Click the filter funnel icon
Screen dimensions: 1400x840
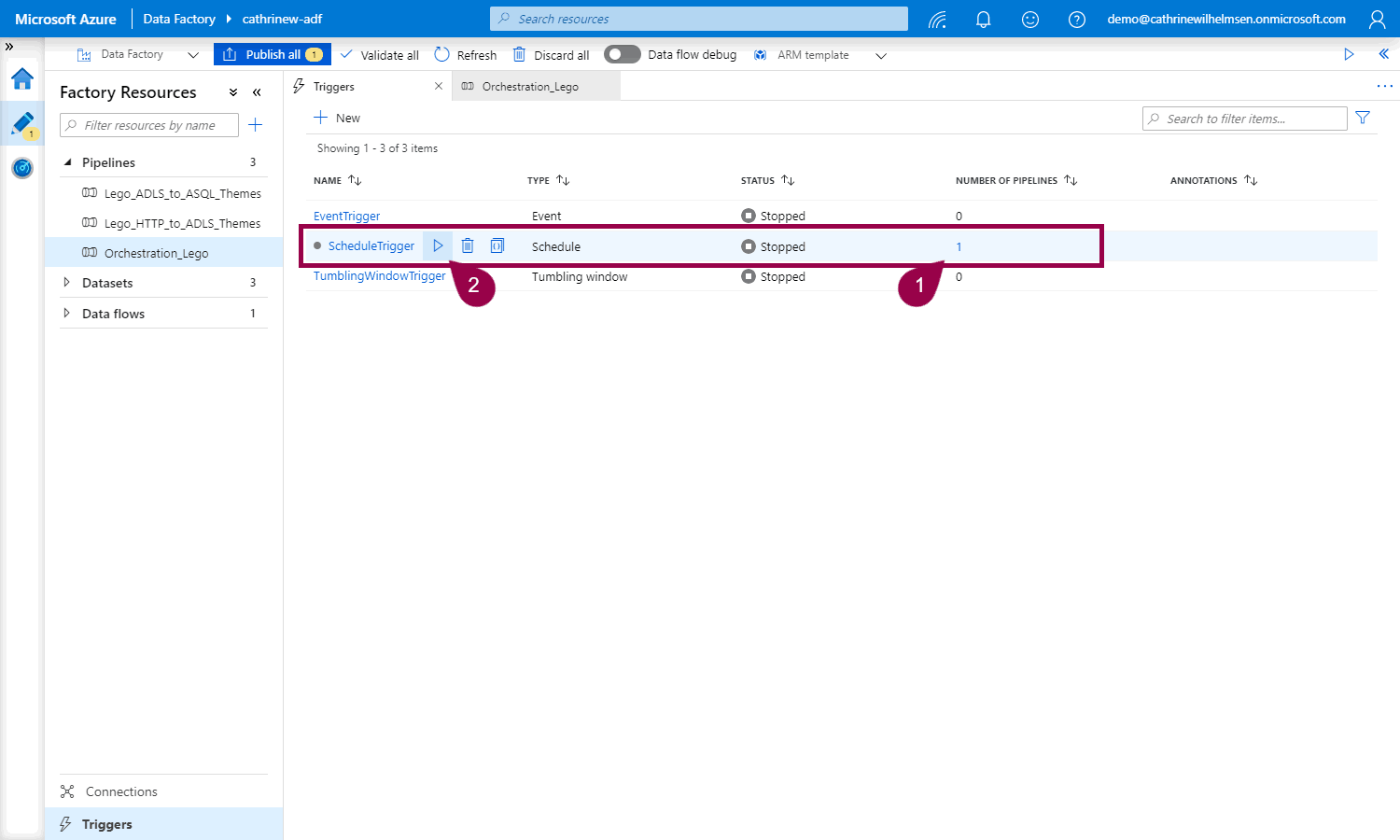tap(1363, 118)
